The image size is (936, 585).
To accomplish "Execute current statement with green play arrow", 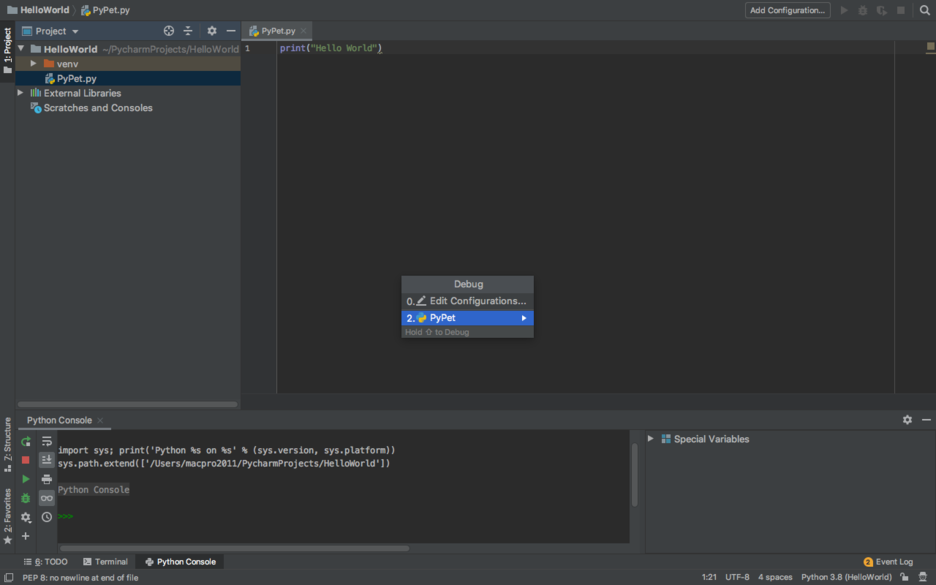I will pos(26,479).
